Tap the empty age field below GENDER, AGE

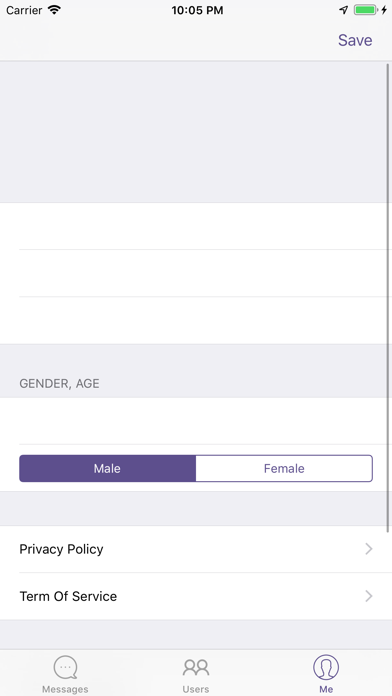click(196, 421)
